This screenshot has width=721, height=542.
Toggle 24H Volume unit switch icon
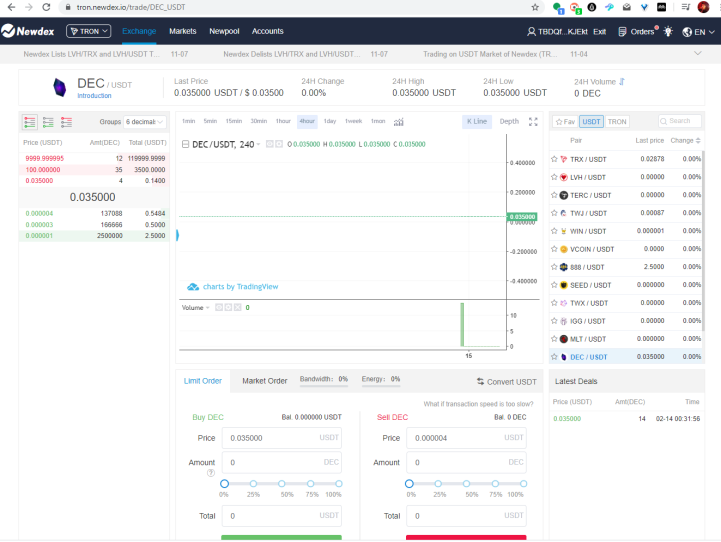point(622,81)
